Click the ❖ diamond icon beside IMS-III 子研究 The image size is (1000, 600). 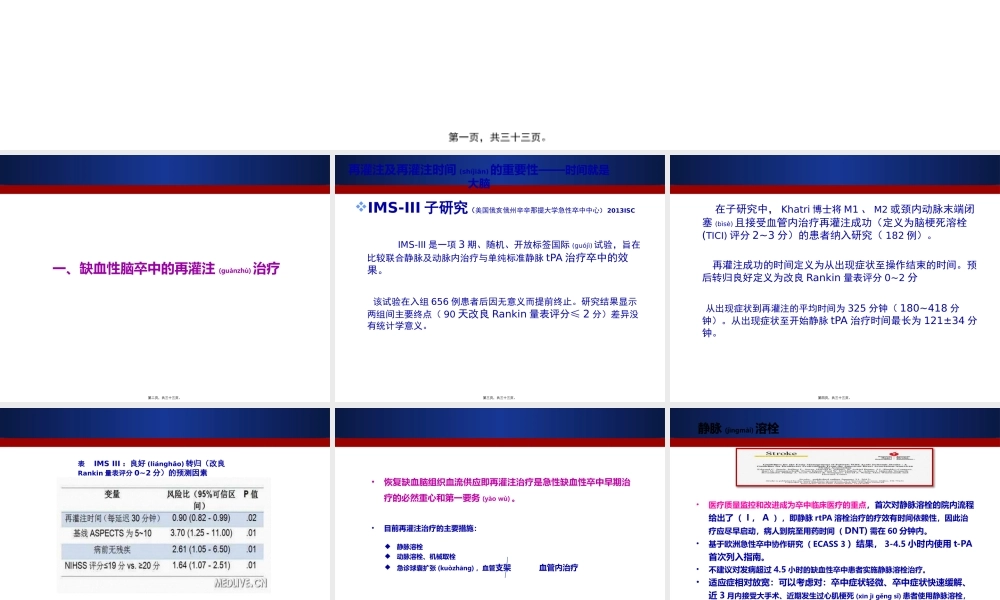(x=360, y=208)
